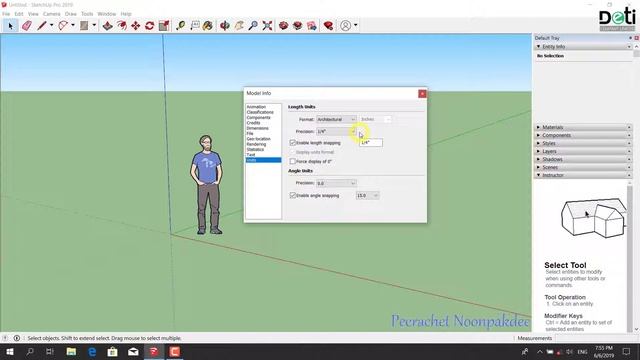640x360 pixels.
Task: Choose the Arc drawing tool
Action: coord(63,26)
